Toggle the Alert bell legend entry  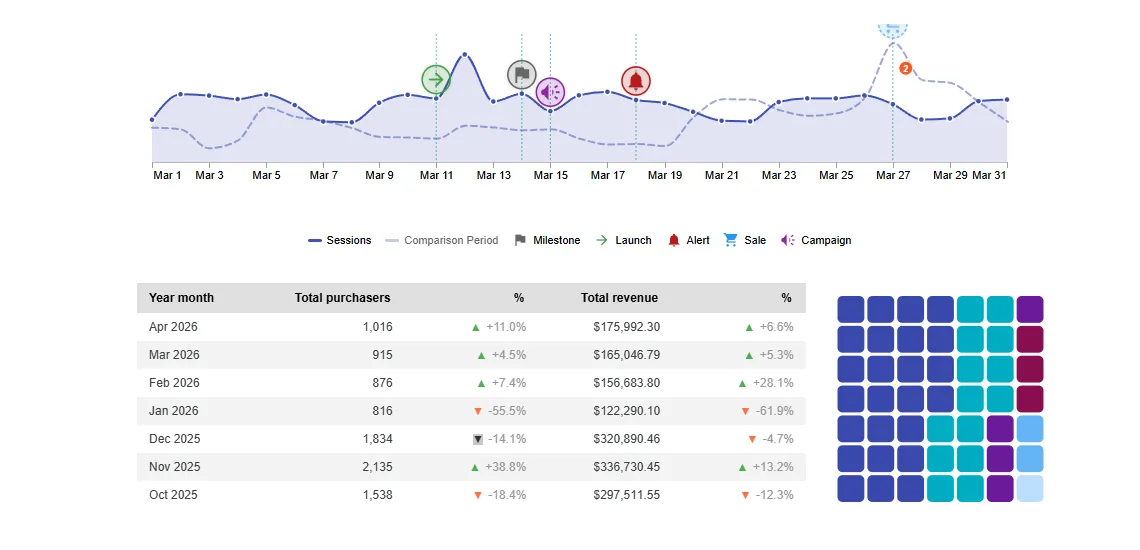click(x=689, y=240)
